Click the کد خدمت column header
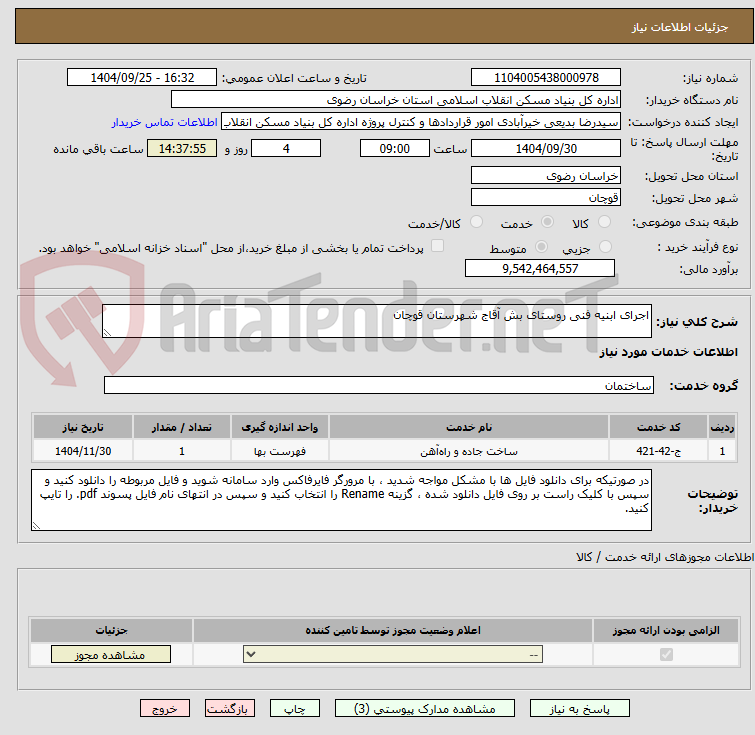The height and width of the screenshot is (735, 755). click(658, 427)
